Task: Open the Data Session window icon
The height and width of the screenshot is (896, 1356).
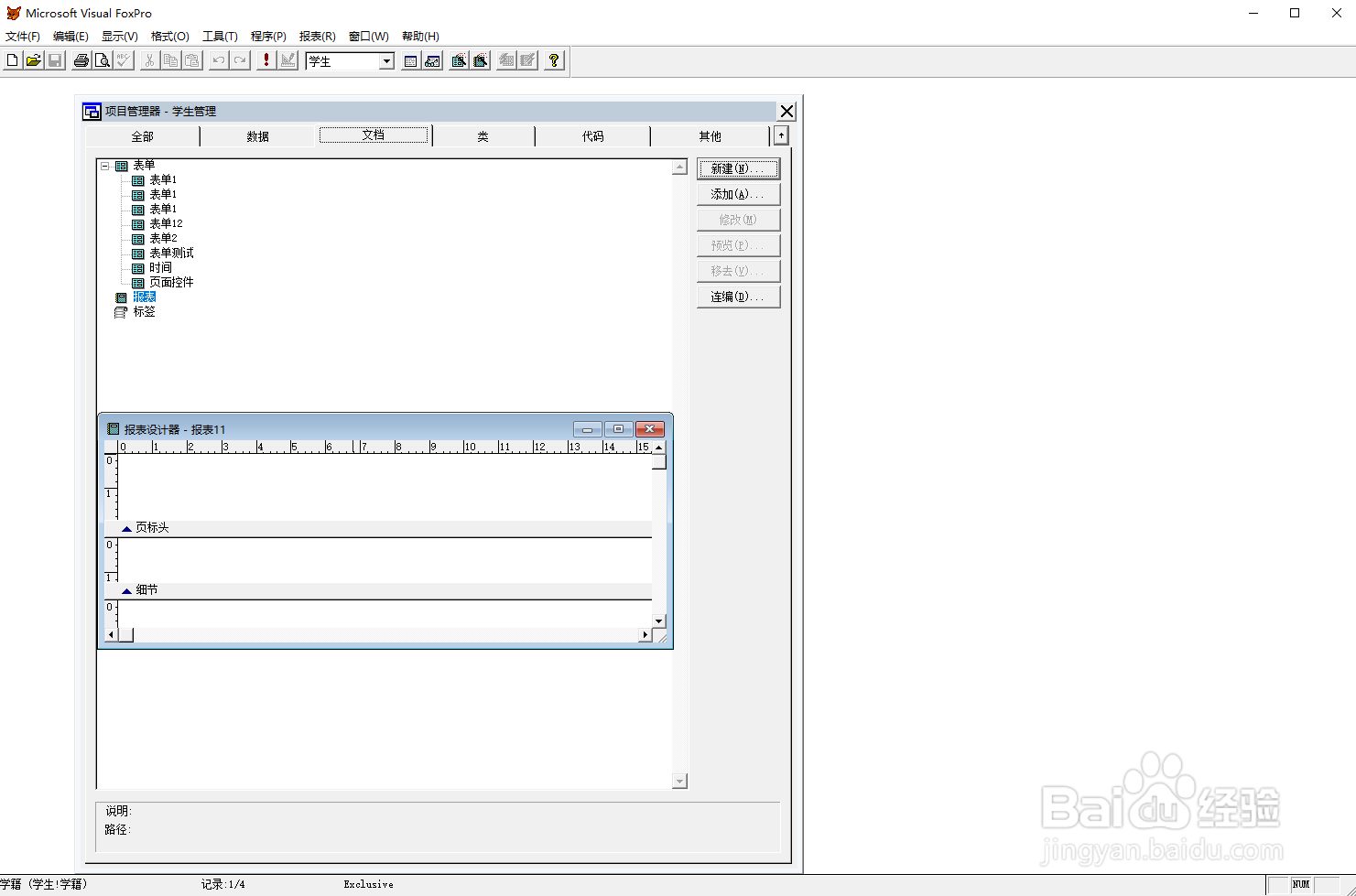Action: click(x=432, y=60)
